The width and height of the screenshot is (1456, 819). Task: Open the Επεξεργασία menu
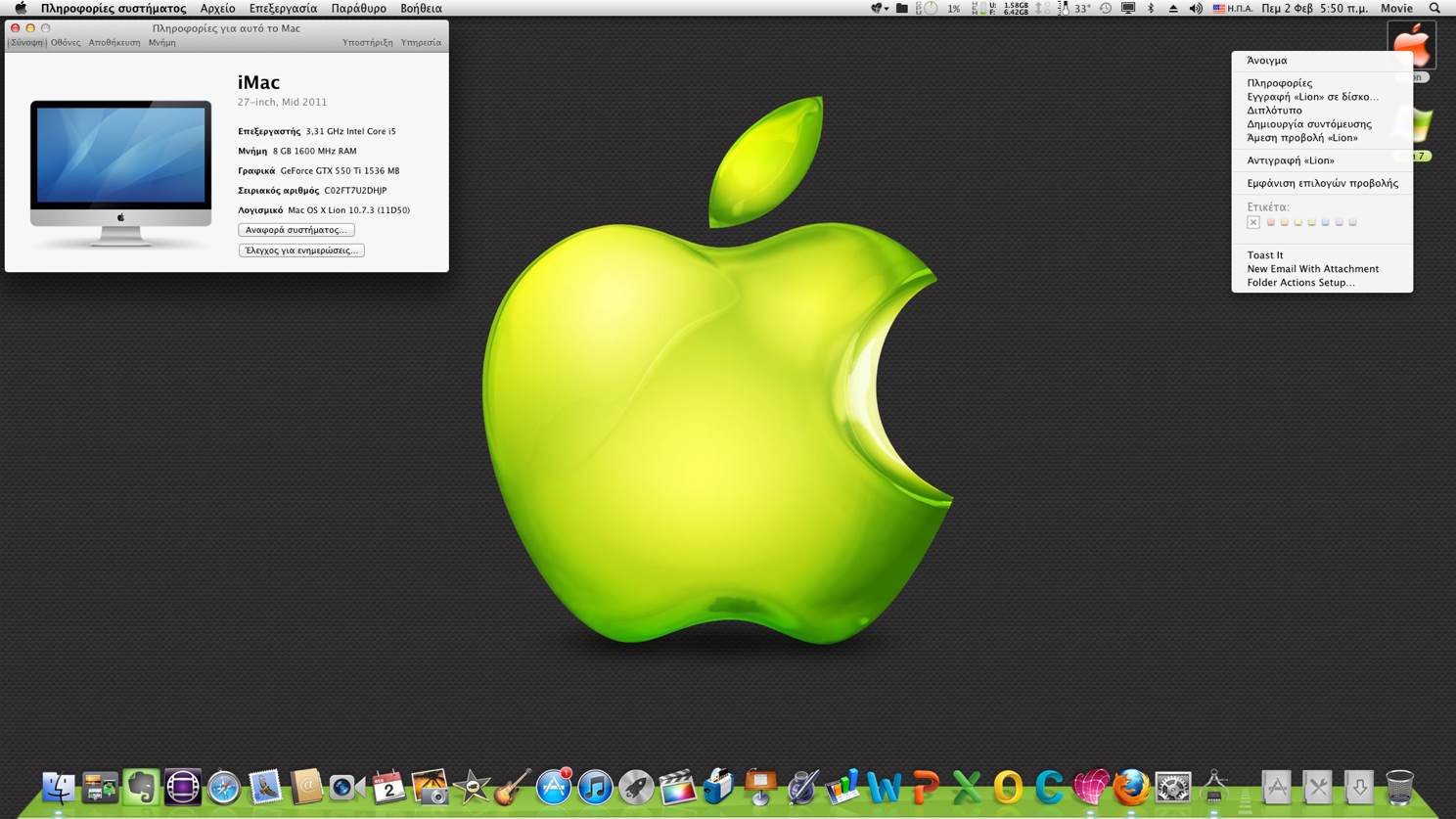tap(283, 8)
